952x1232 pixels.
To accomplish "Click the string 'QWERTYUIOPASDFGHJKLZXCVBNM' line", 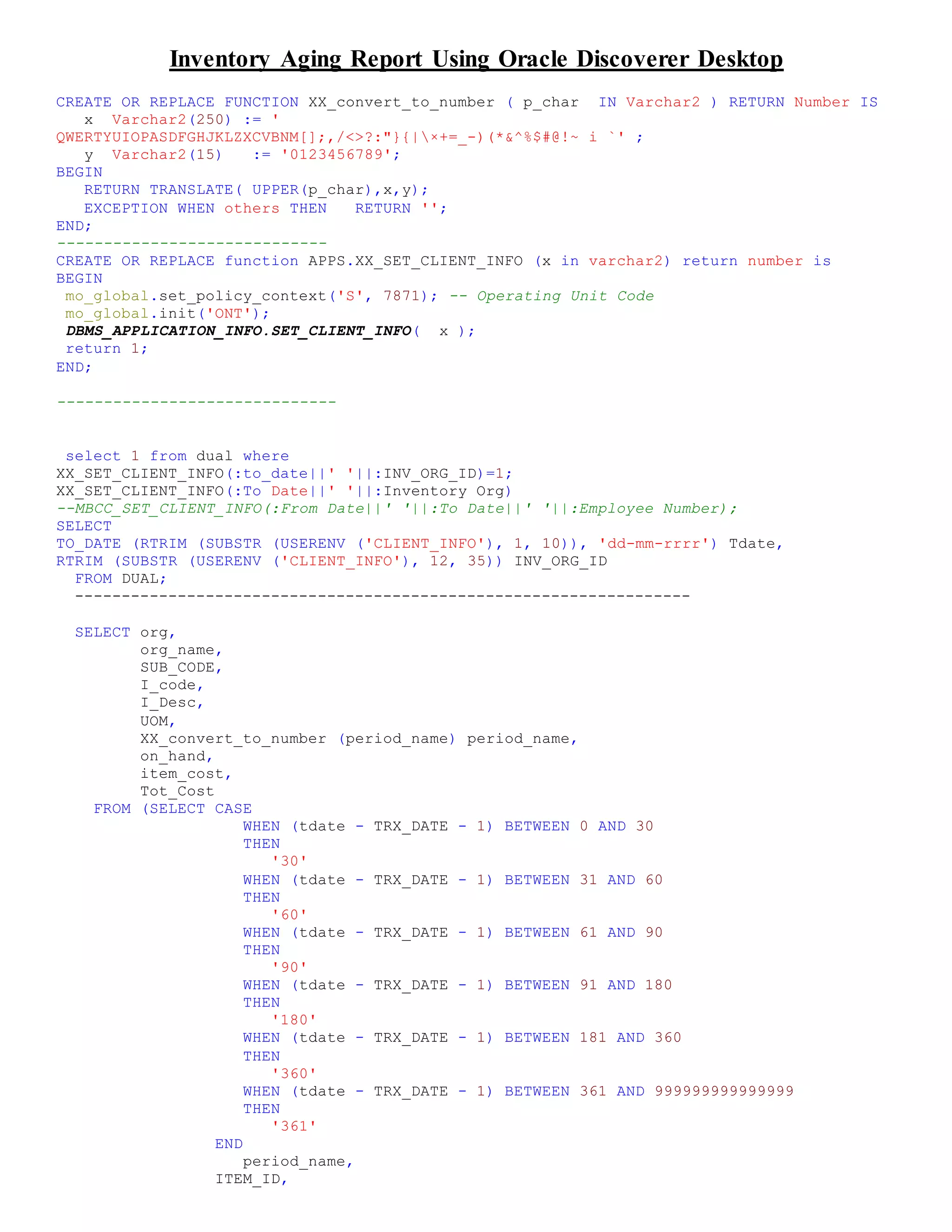I will pyautogui.click(x=349, y=137).
